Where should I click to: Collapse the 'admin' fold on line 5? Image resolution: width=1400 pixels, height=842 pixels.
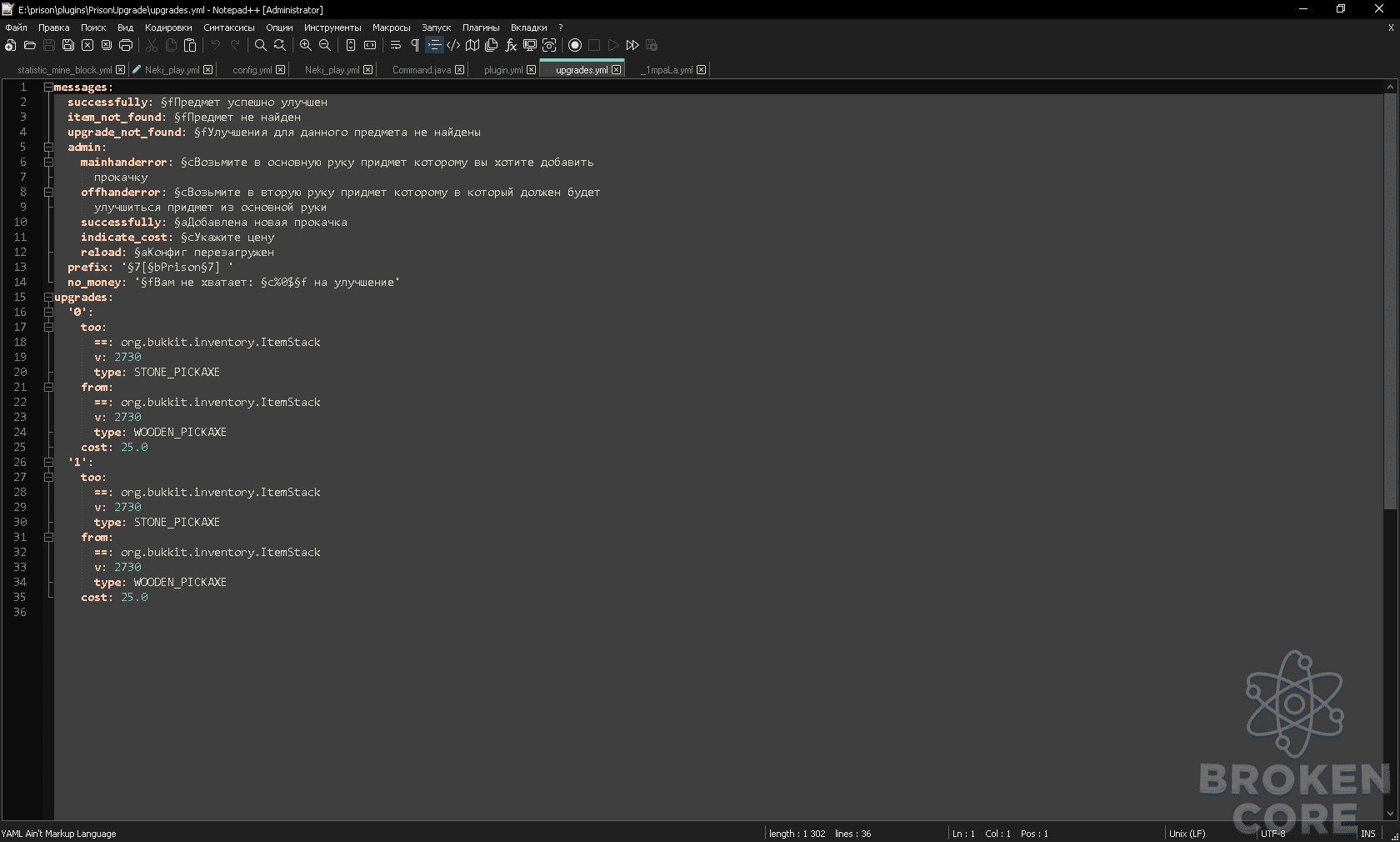point(48,147)
